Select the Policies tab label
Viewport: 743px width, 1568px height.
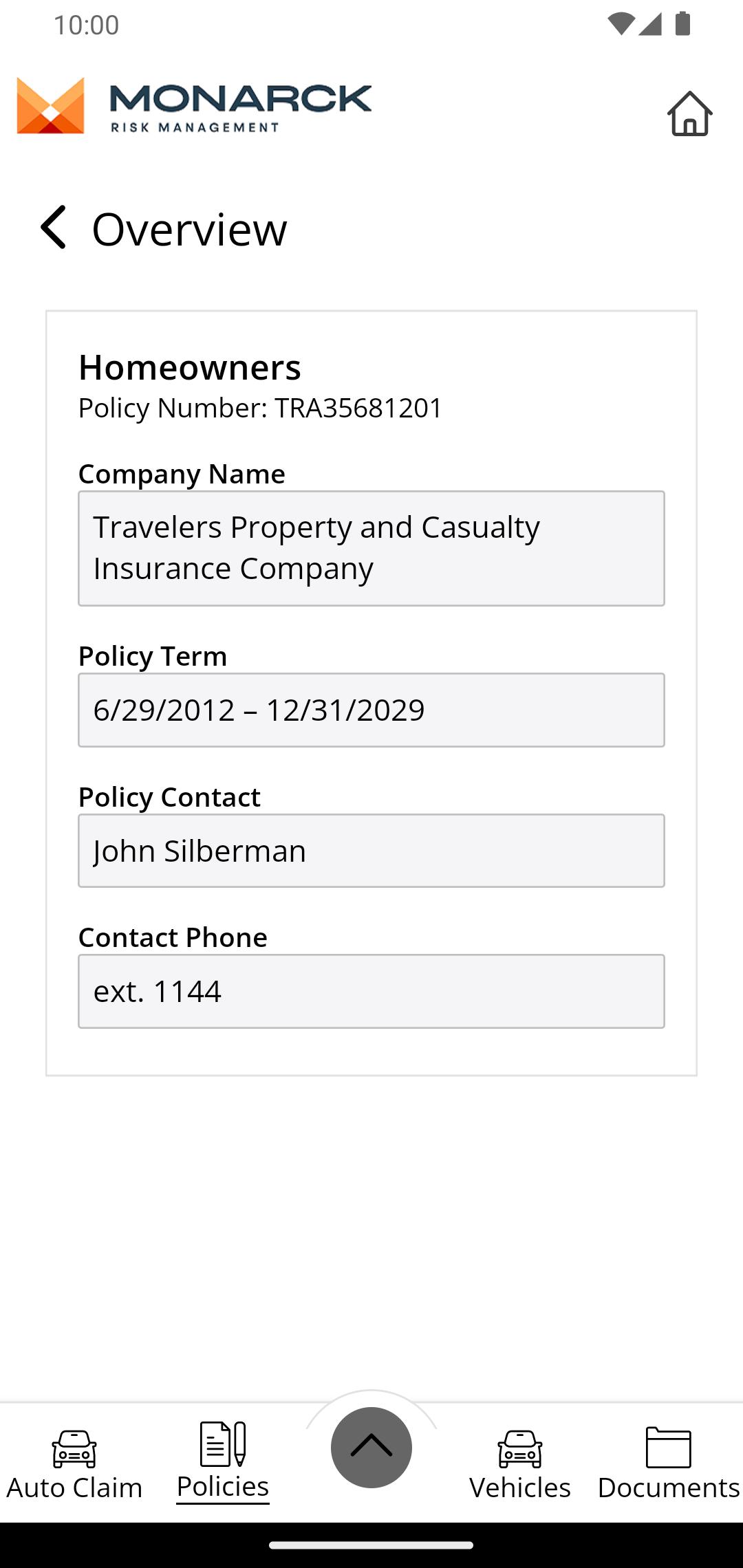[x=223, y=1486]
